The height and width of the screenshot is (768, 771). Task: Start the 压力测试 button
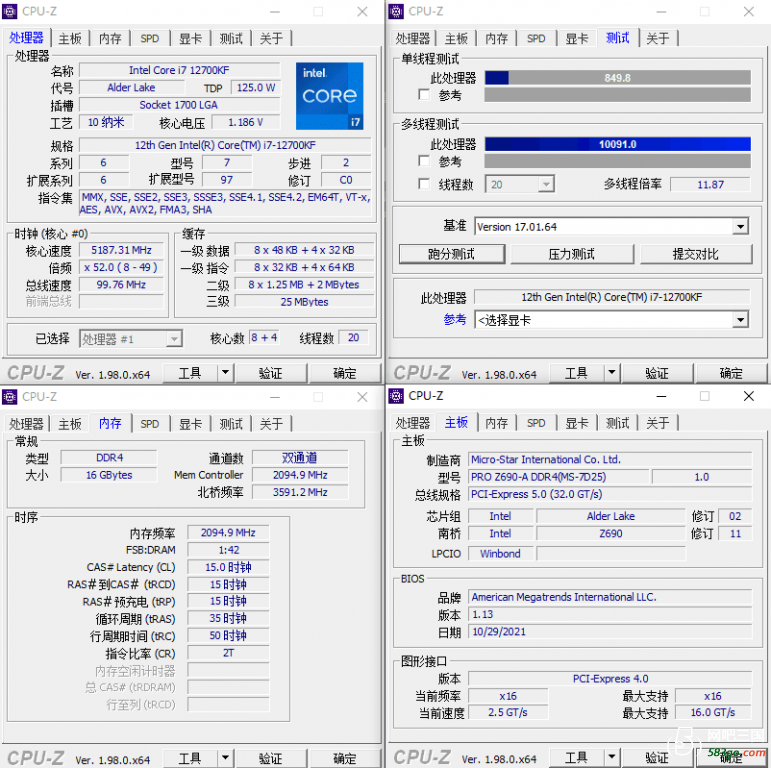571,254
